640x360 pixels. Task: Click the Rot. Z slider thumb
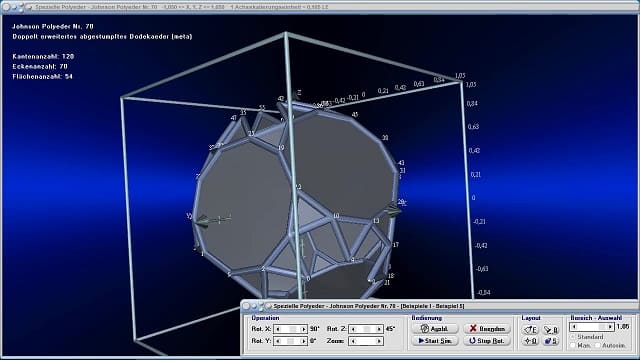[367, 329]
